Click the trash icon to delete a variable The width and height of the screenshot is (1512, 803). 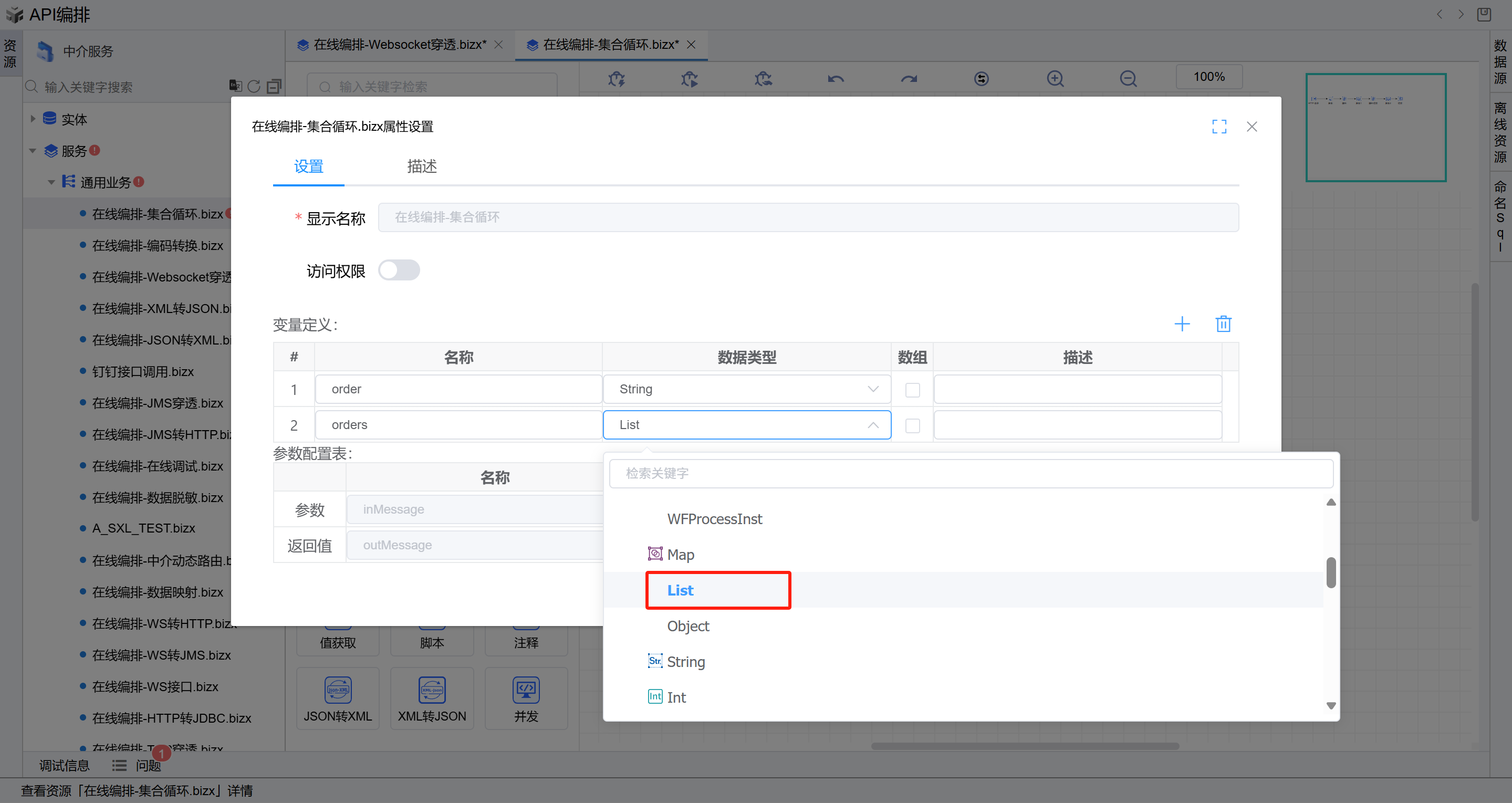[1223, 324]
